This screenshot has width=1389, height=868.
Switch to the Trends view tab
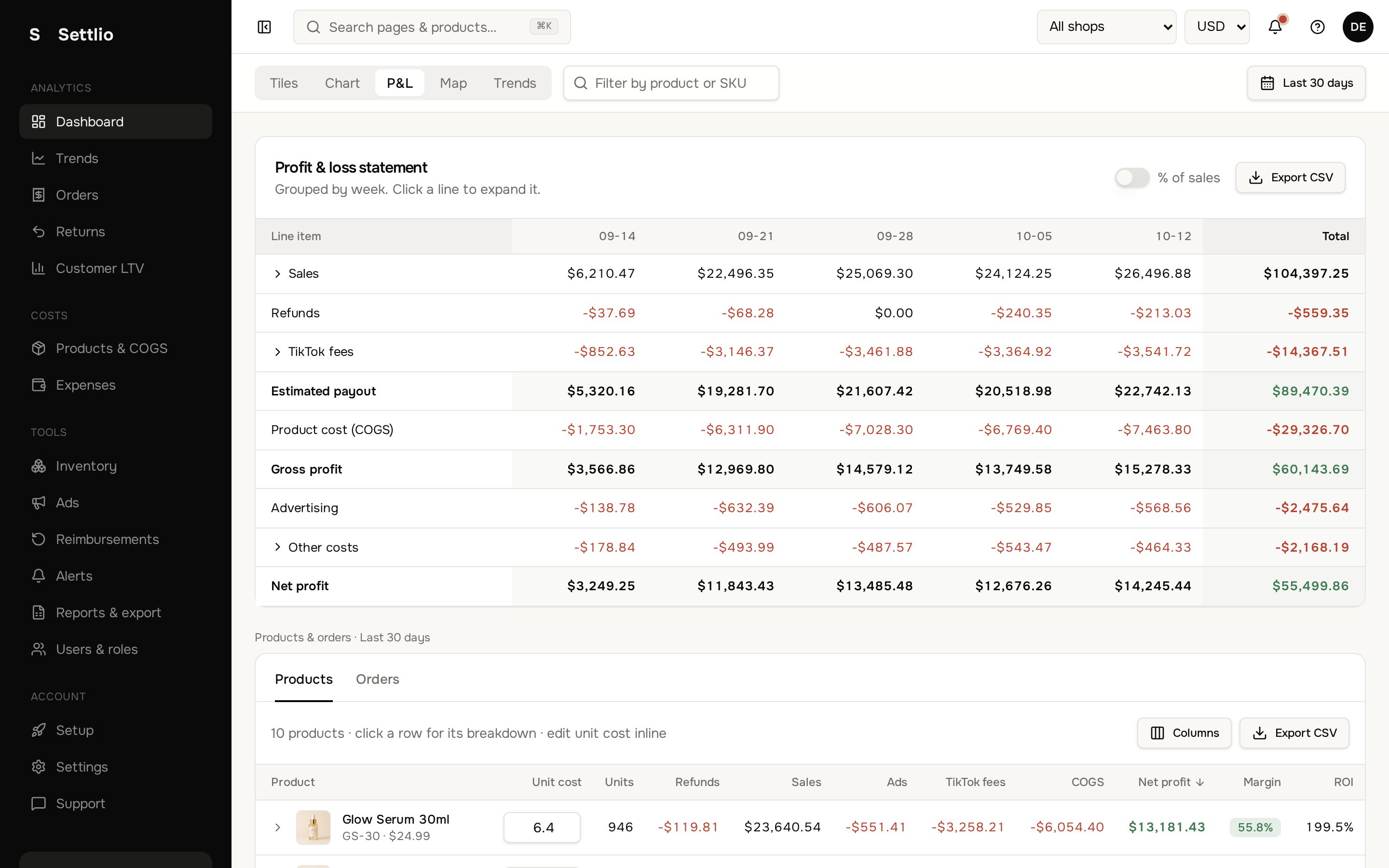[x=514, y=83]
